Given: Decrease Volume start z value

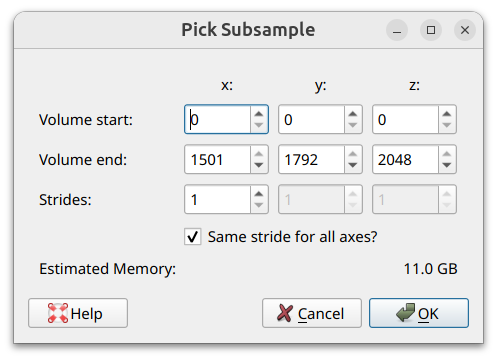Looking at the screenshot, I should point(447,126).
